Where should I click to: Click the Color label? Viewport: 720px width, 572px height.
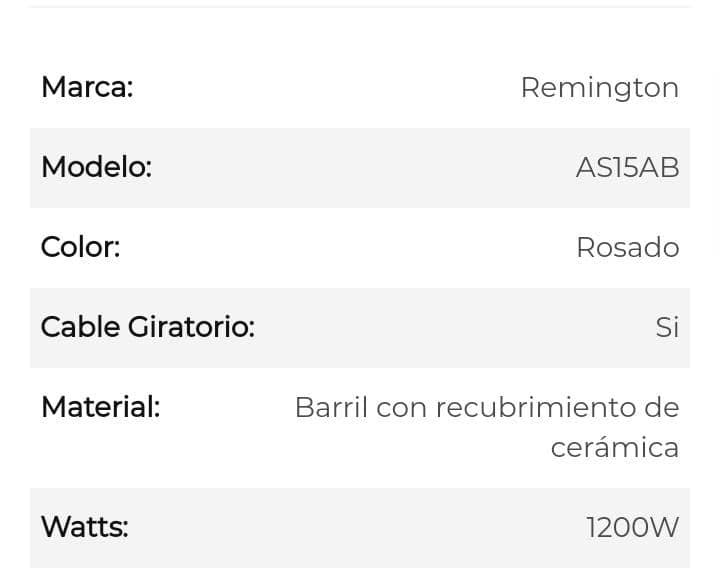click(x=80, y=248)
